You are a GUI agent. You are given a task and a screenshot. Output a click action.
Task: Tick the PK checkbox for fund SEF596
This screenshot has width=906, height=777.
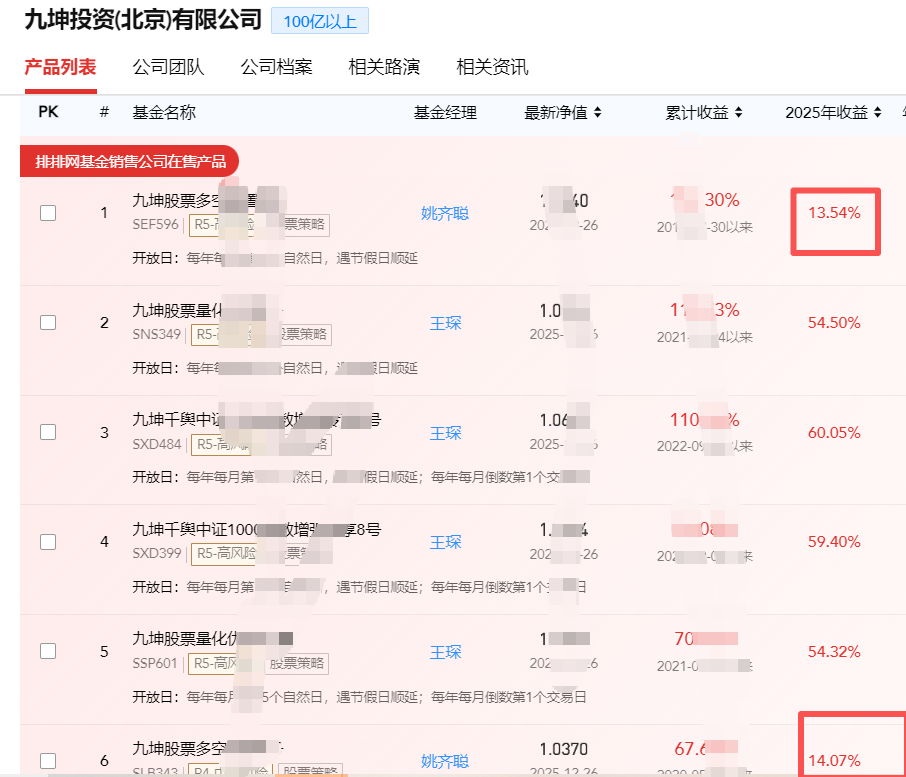48,213
